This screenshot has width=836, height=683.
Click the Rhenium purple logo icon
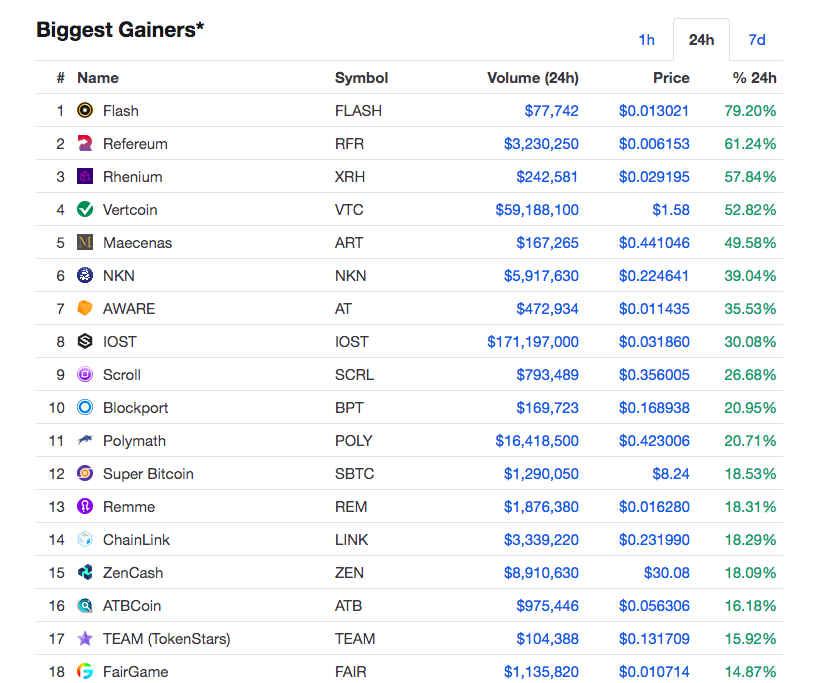coord(85,176)
